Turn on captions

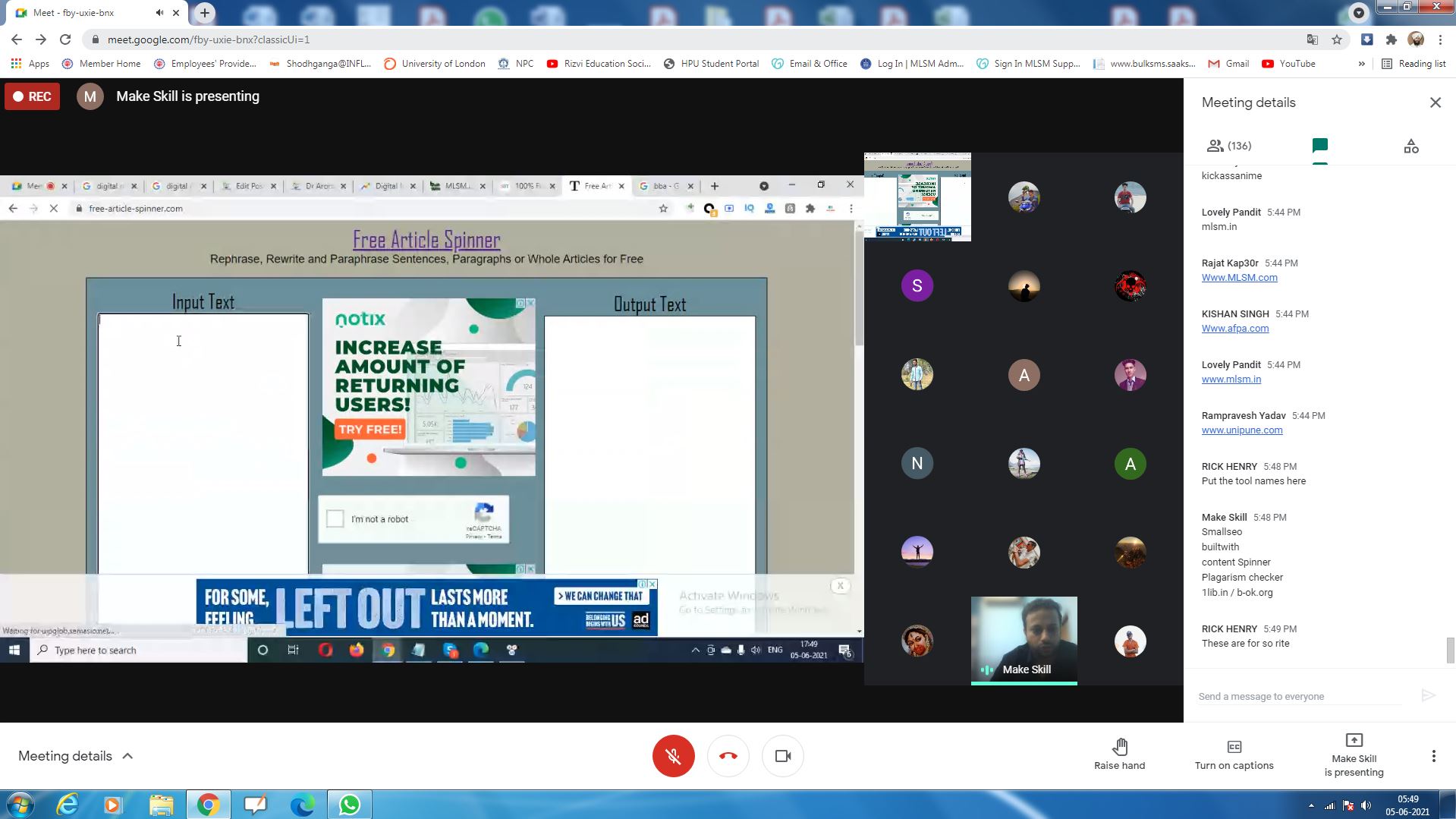1234,754
